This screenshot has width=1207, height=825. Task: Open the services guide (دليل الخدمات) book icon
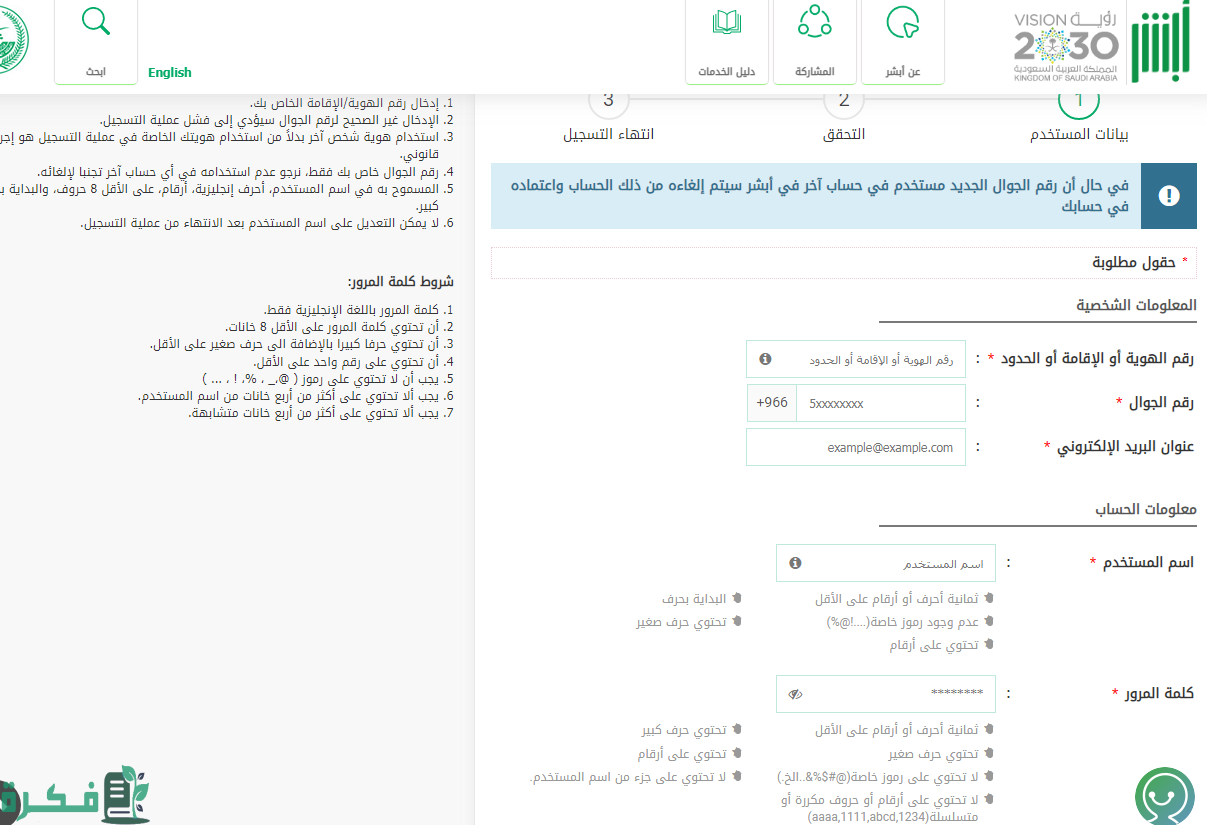click(727, 22)
